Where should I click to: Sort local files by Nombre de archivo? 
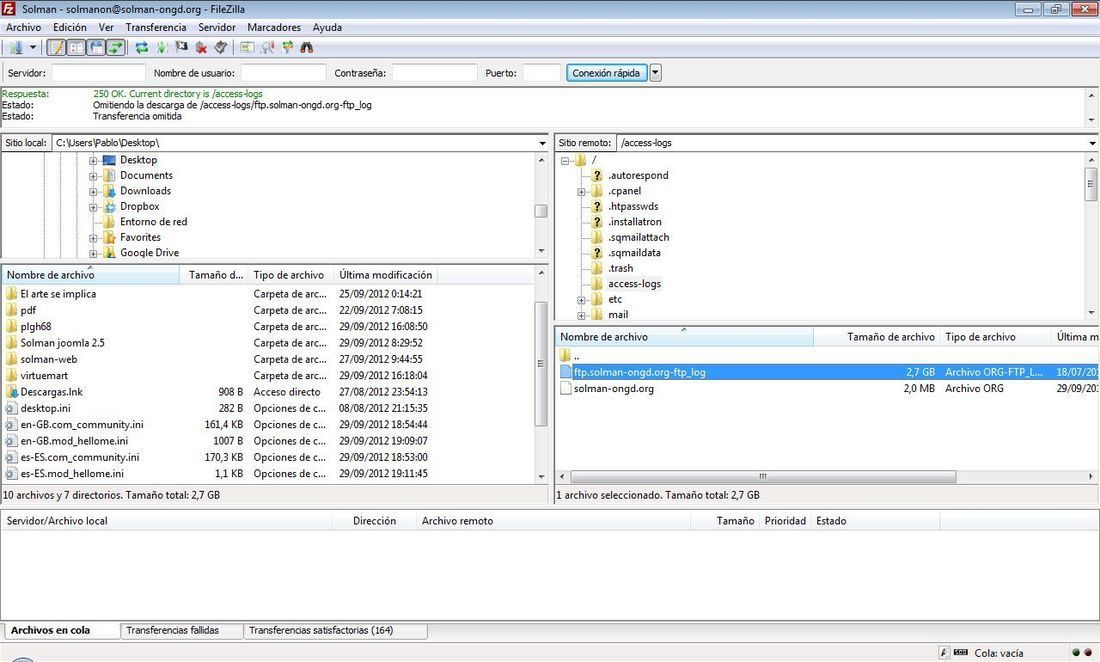[90, 275]
